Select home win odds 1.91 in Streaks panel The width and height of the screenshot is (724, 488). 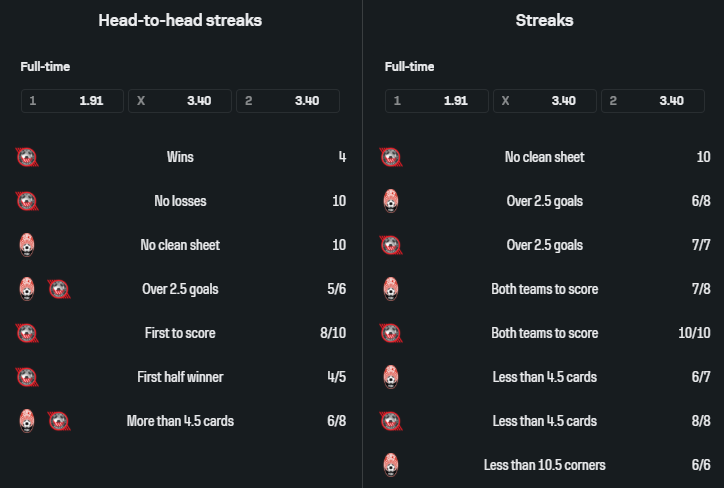pos(437,101)
